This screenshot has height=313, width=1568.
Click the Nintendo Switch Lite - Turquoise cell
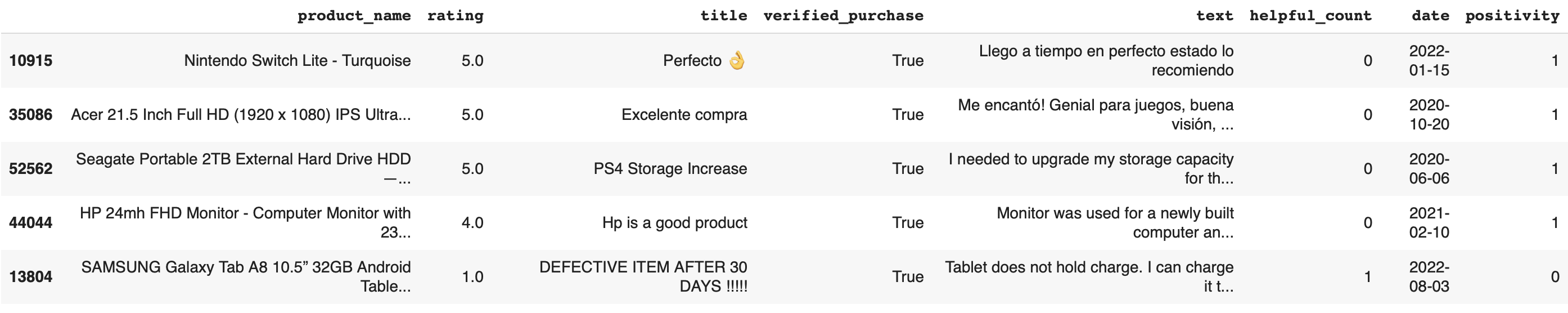(x=297, y=61)
